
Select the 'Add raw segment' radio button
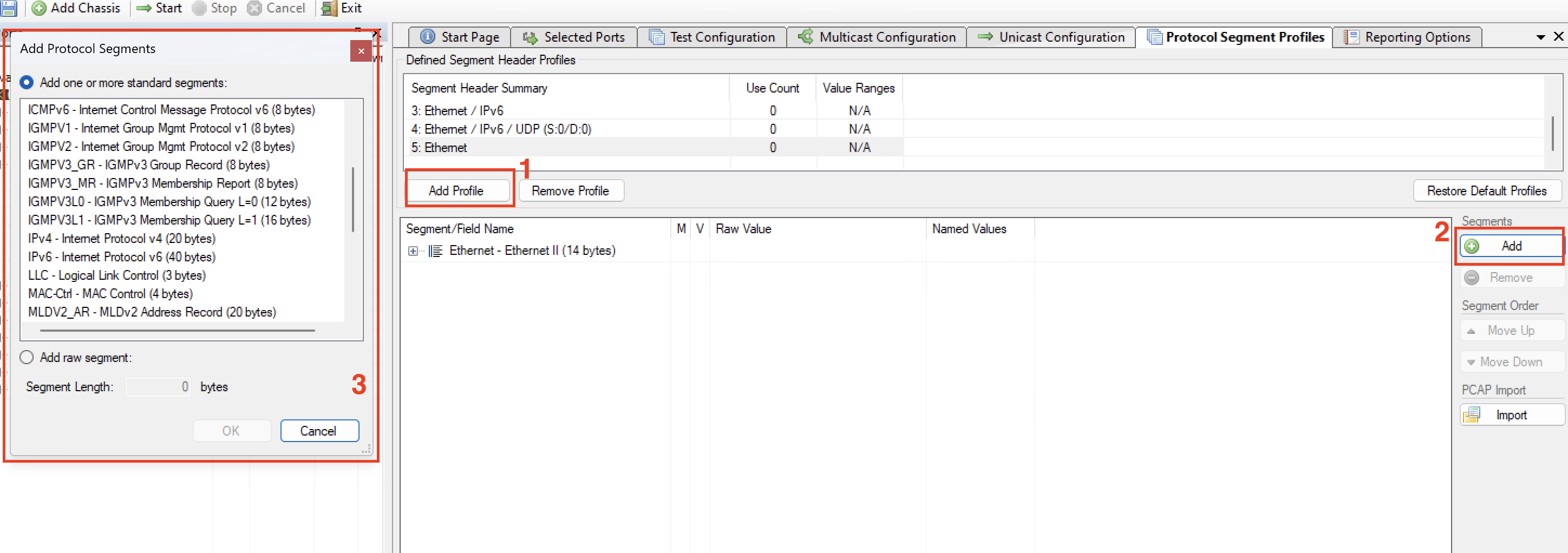[x=27, y=358]
